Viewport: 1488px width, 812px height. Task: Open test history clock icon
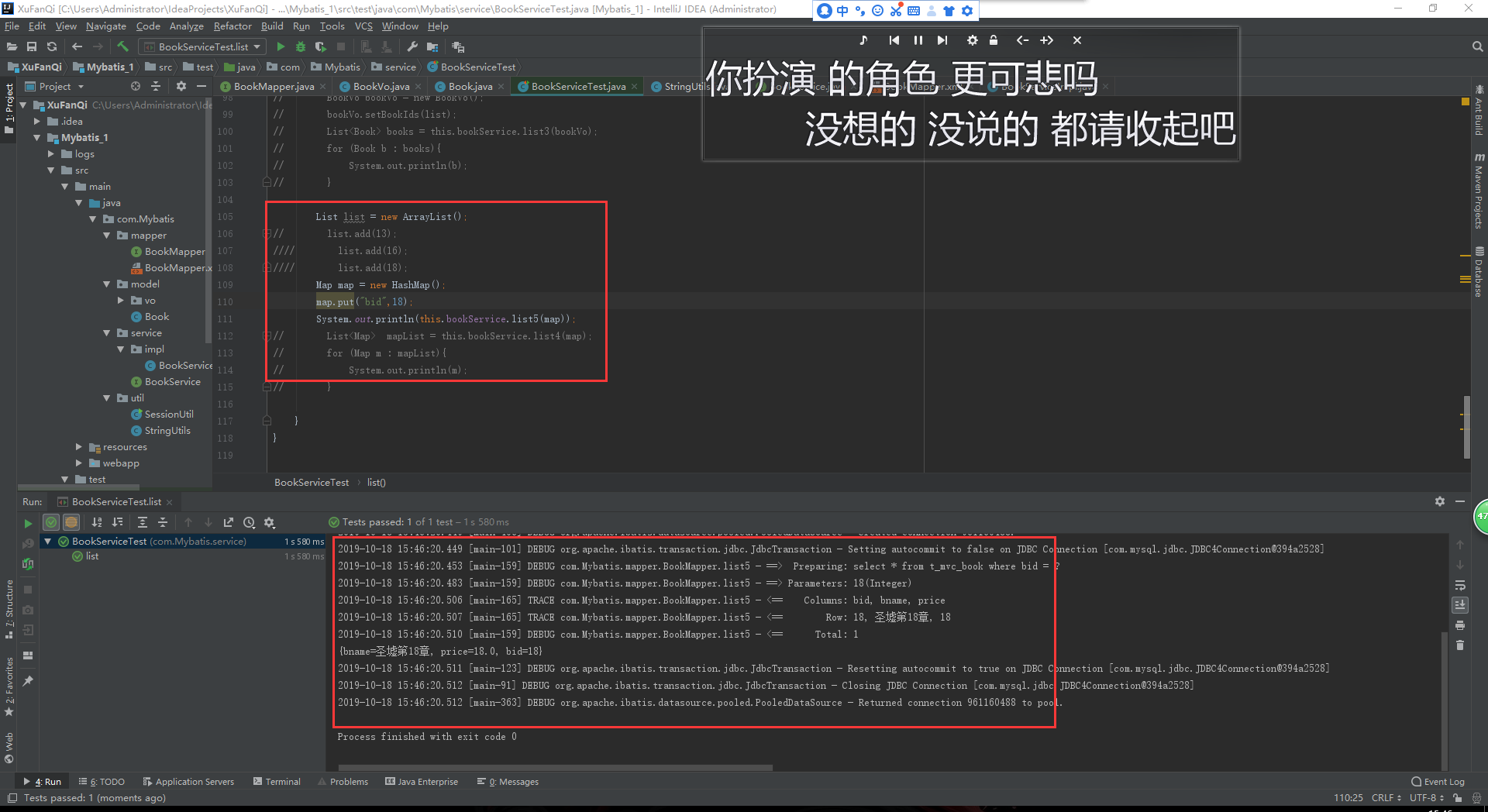[x=249, y=523]
